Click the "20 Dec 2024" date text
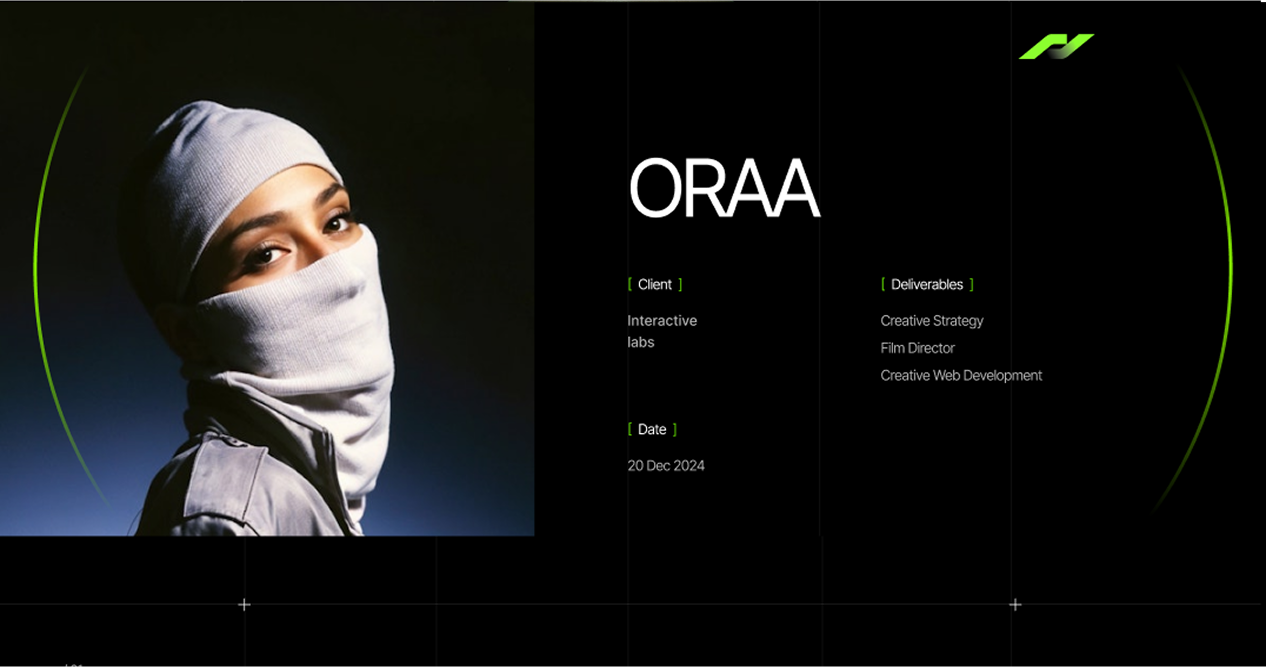The image size is (1266, 667). 666,466
